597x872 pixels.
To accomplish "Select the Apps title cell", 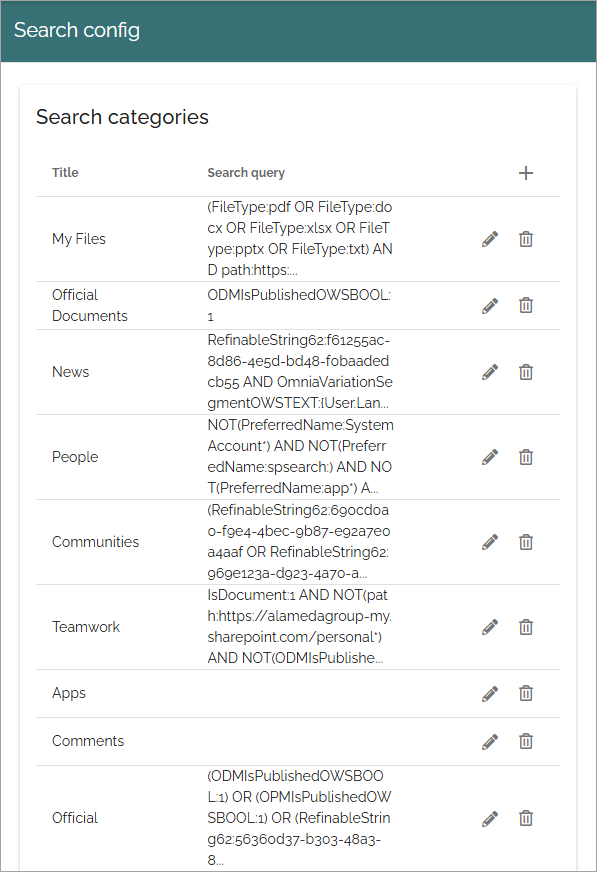I will 69,693.
